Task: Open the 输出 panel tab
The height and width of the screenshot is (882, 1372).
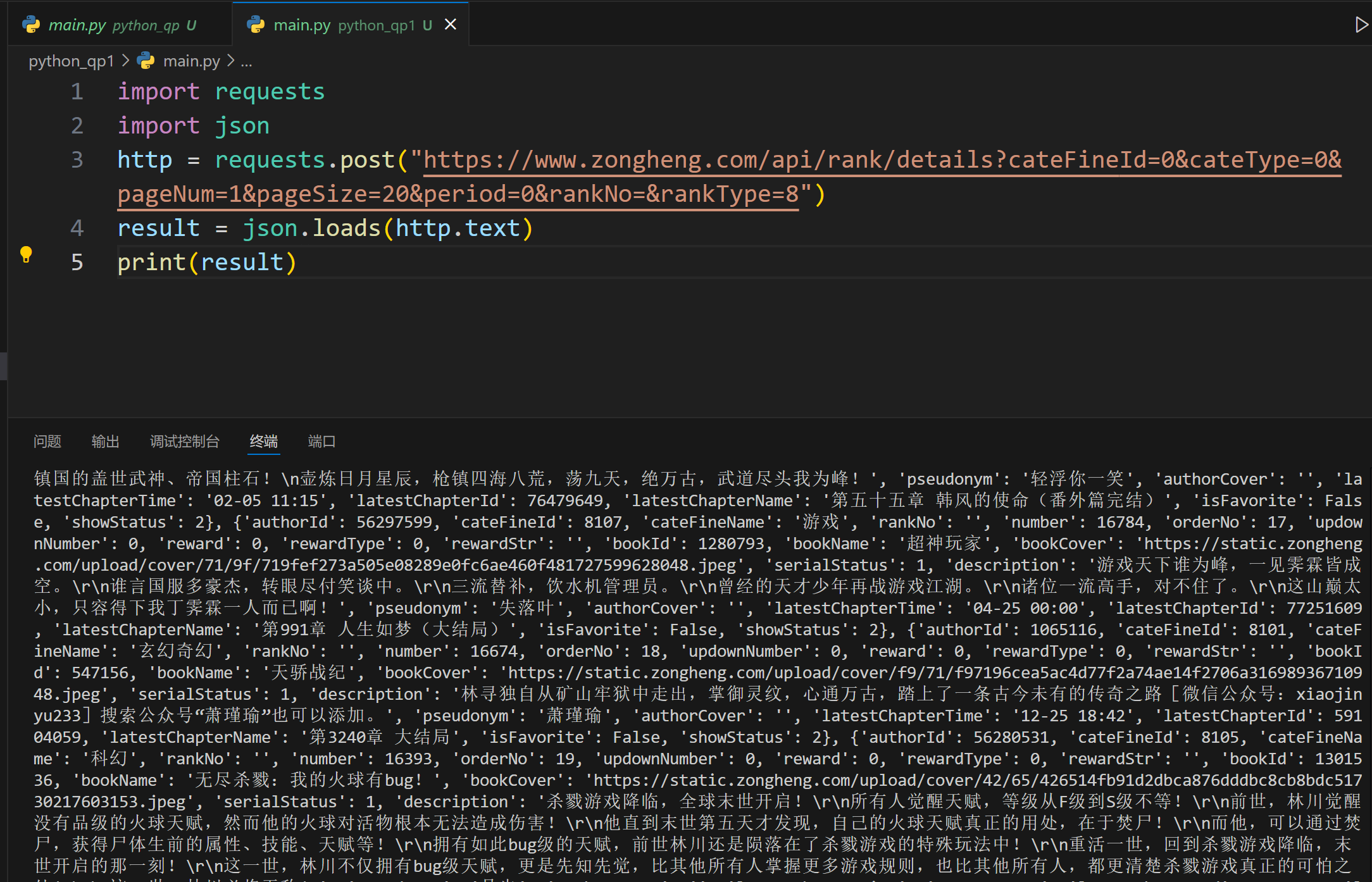Action: point(105,441)
